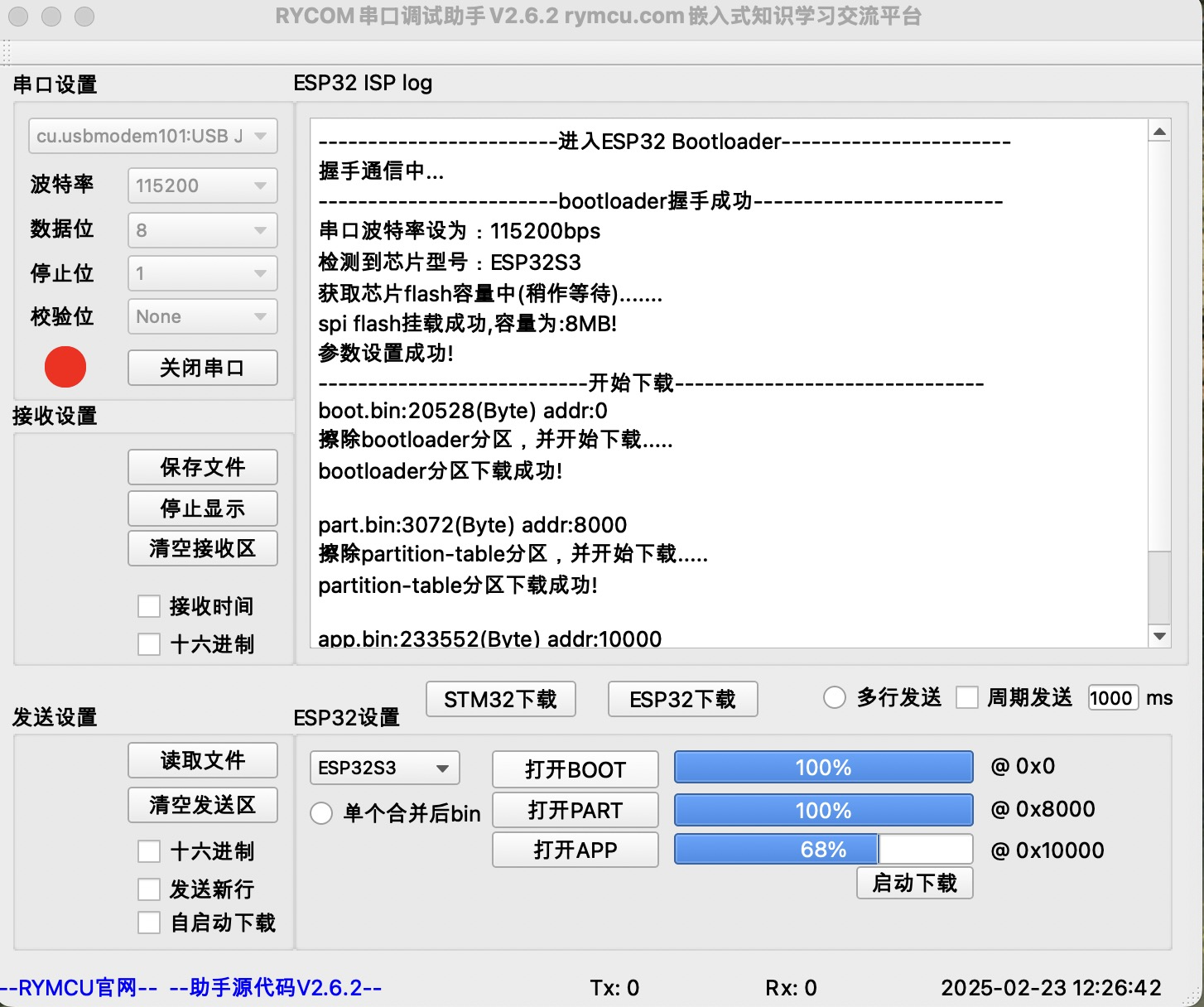Image resolution: width=1204 pixels, height=1007 pixels.
Task: Select the 单个合并后bin radio option
Action: pos(321,813)
